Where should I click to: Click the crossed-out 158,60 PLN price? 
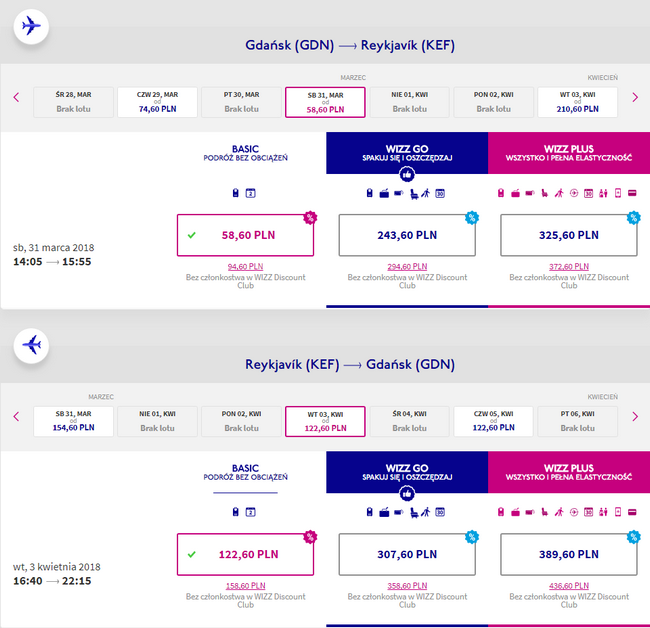pyautogui.click(x=245, y=586)
